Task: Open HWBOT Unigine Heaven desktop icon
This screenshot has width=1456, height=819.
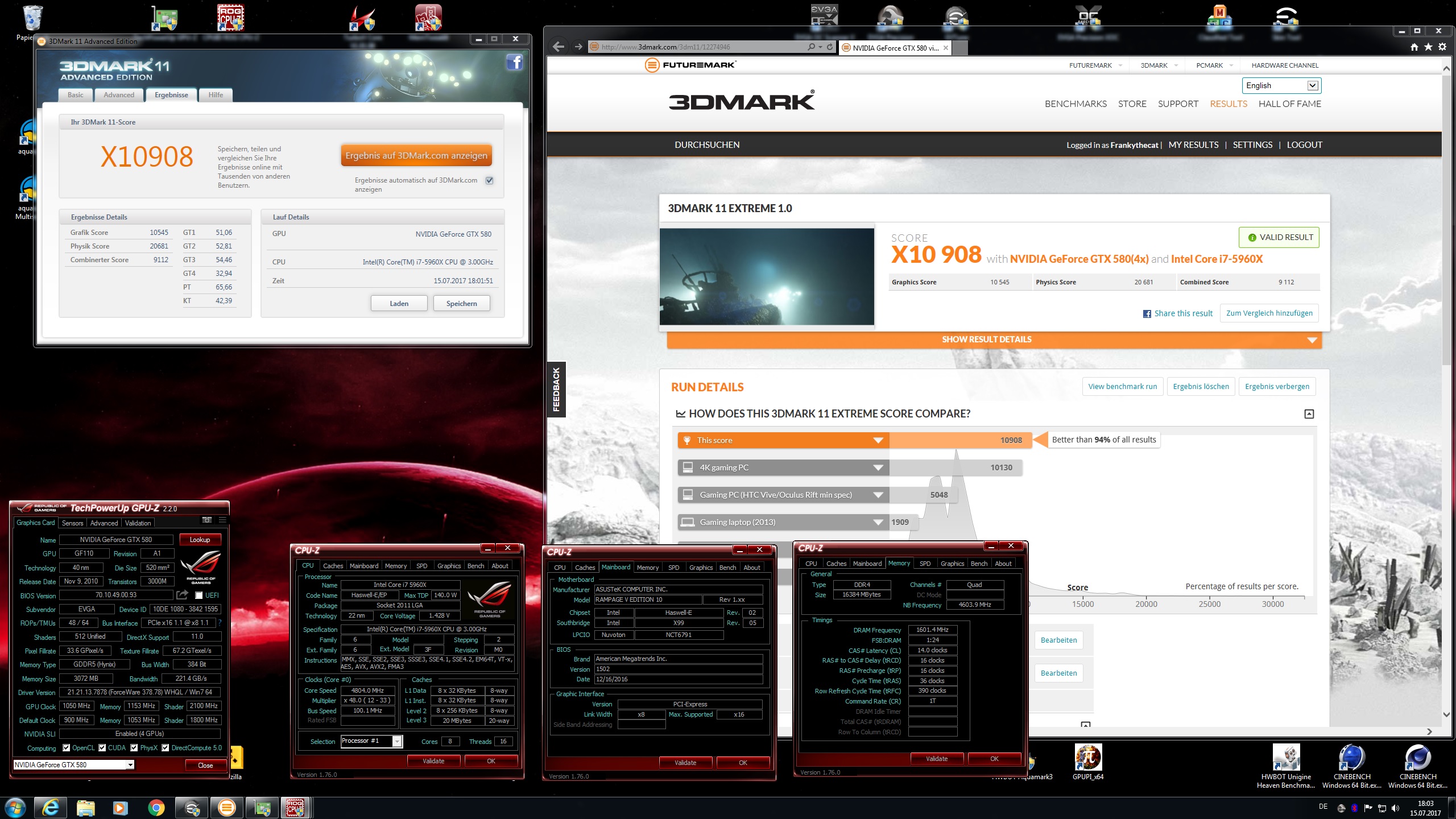Action: click(1286, 766)
